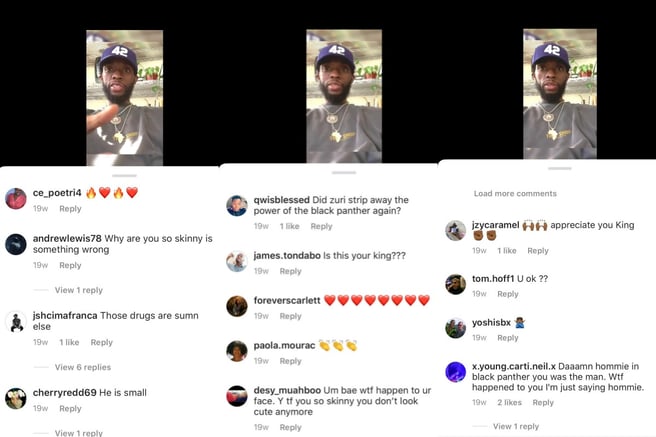
Task: Click Load more comments
Action: tap(515, 194)
